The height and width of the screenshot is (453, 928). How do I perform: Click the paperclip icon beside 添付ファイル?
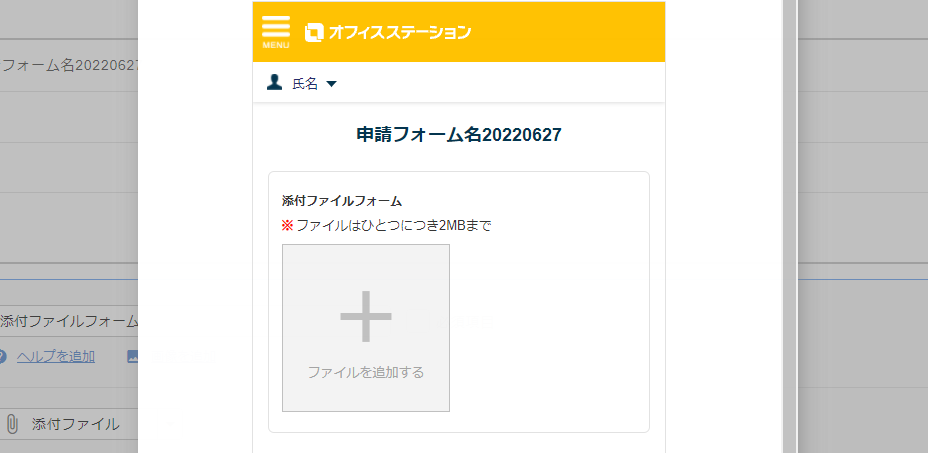(12, 424)
